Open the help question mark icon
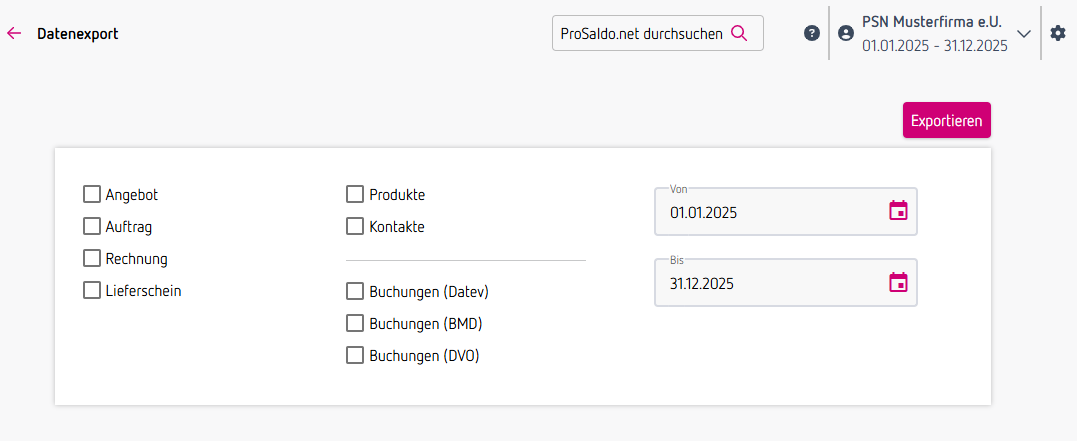The width and height of the screenshot is (1077, 441). (x=812, y=33)
